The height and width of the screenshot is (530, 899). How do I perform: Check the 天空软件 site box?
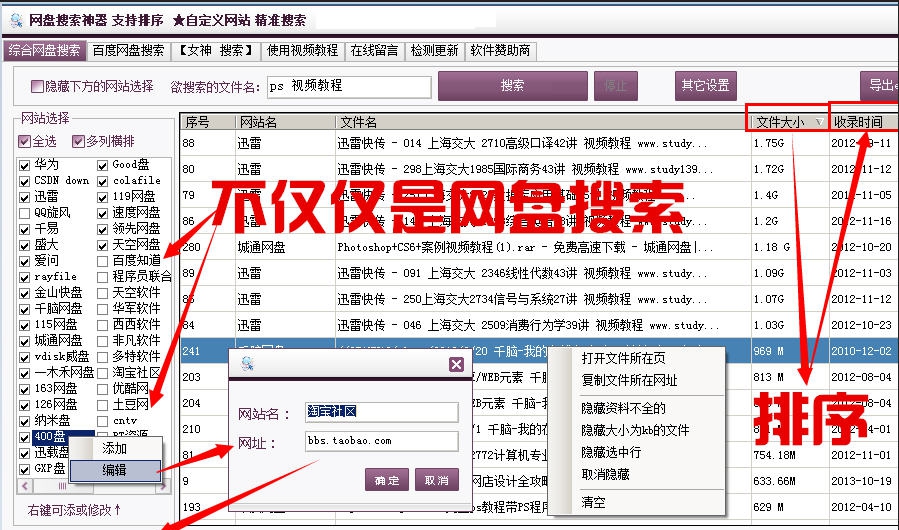tap(102, 294)
